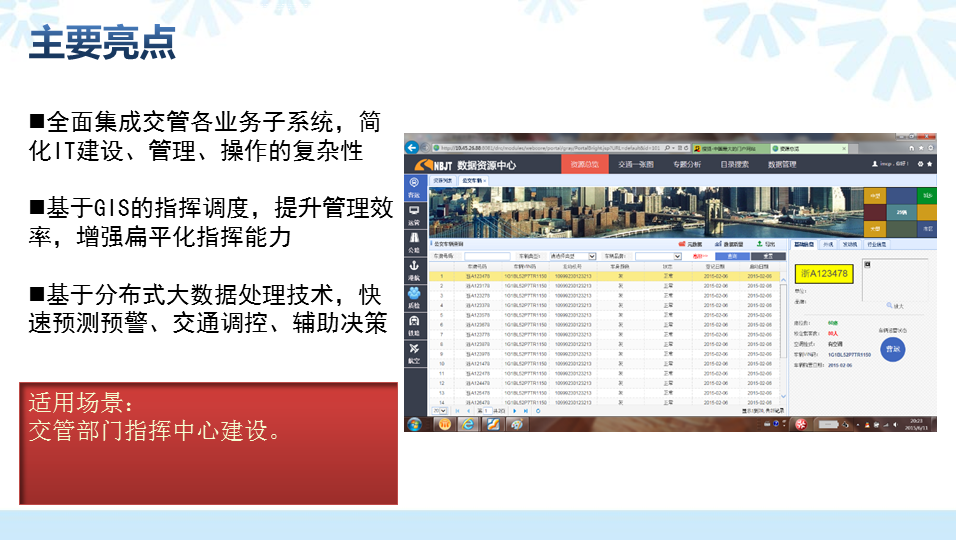Click the license plate number input field

487,256
